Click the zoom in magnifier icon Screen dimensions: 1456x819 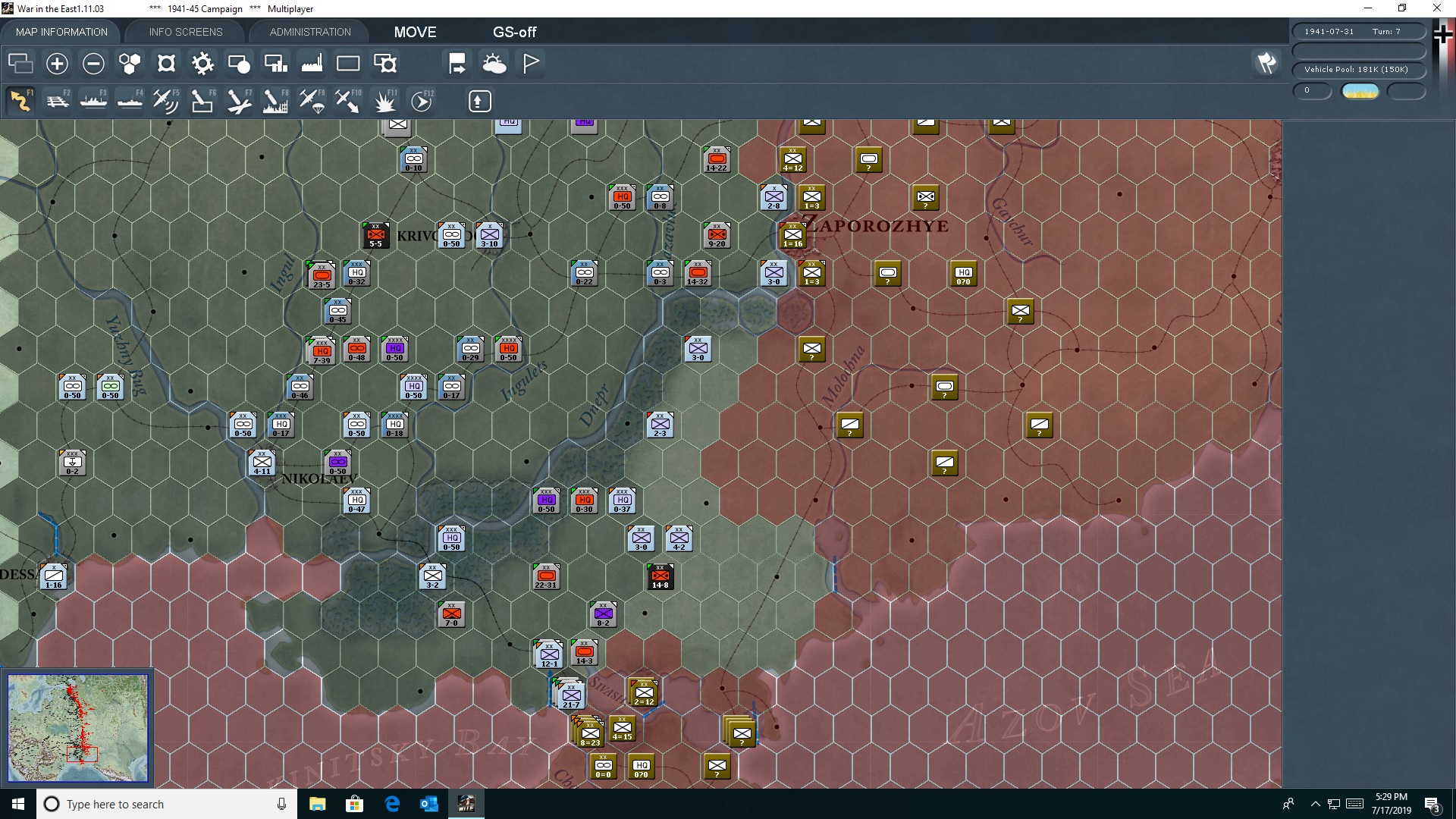pos(56,64)
